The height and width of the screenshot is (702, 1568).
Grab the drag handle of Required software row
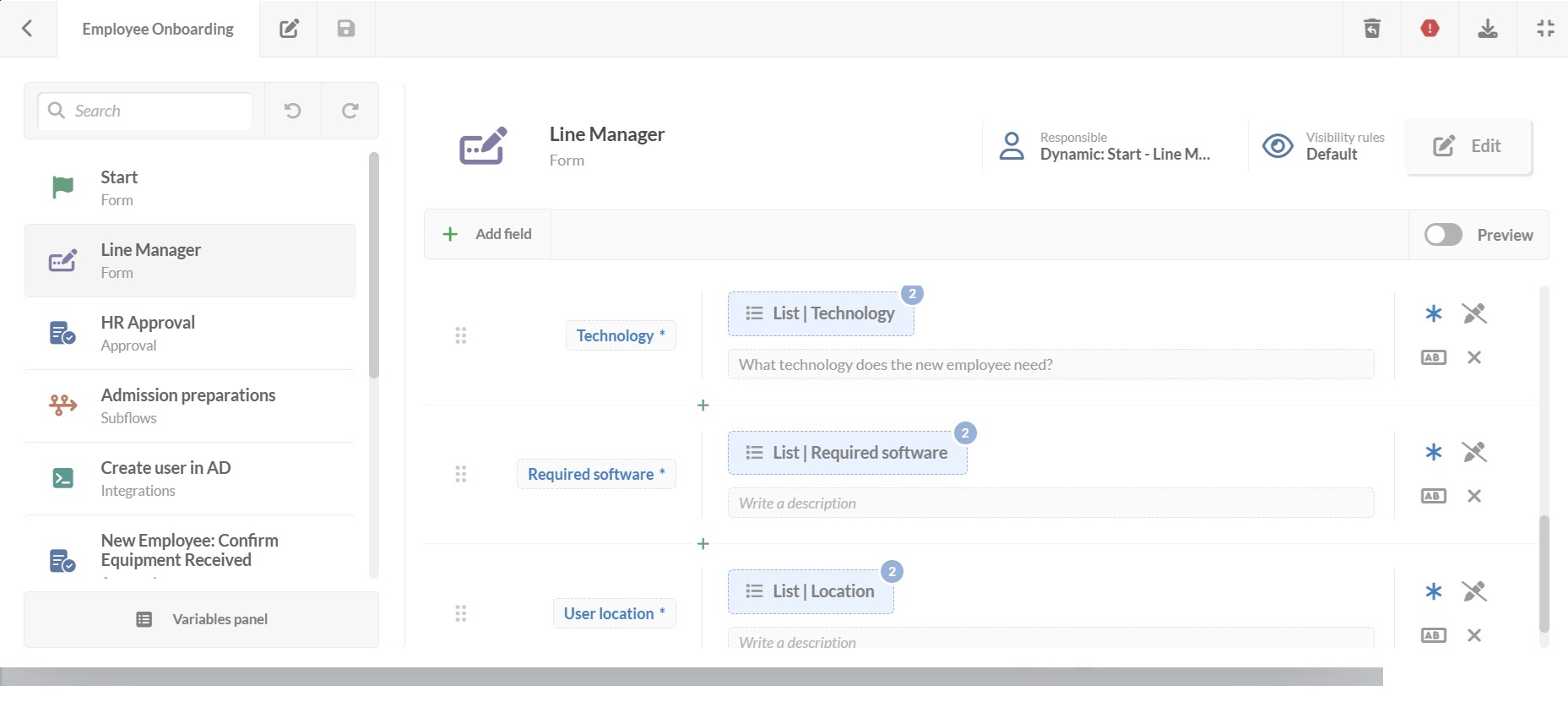(x=461, y=474)
